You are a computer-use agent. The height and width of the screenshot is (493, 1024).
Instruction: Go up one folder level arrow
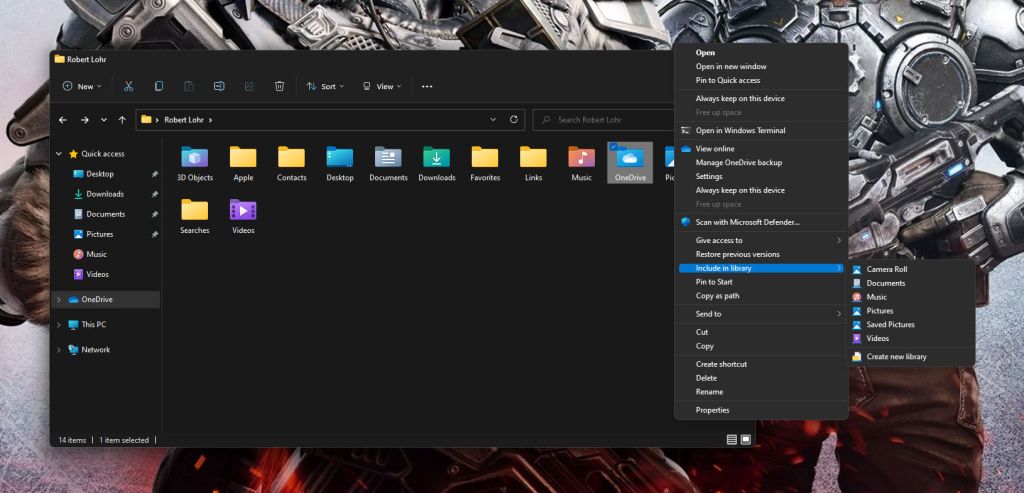[122, 120]
